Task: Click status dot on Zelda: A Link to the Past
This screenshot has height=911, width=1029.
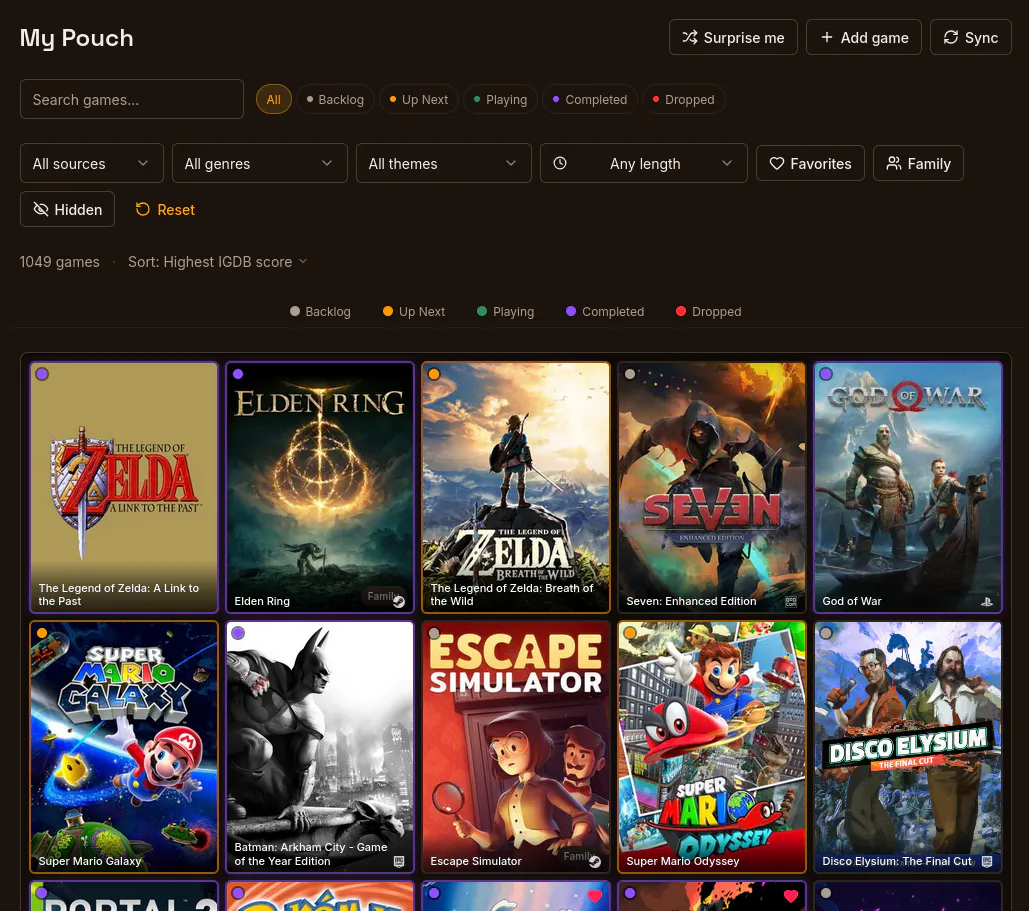Action: [42, 374]
